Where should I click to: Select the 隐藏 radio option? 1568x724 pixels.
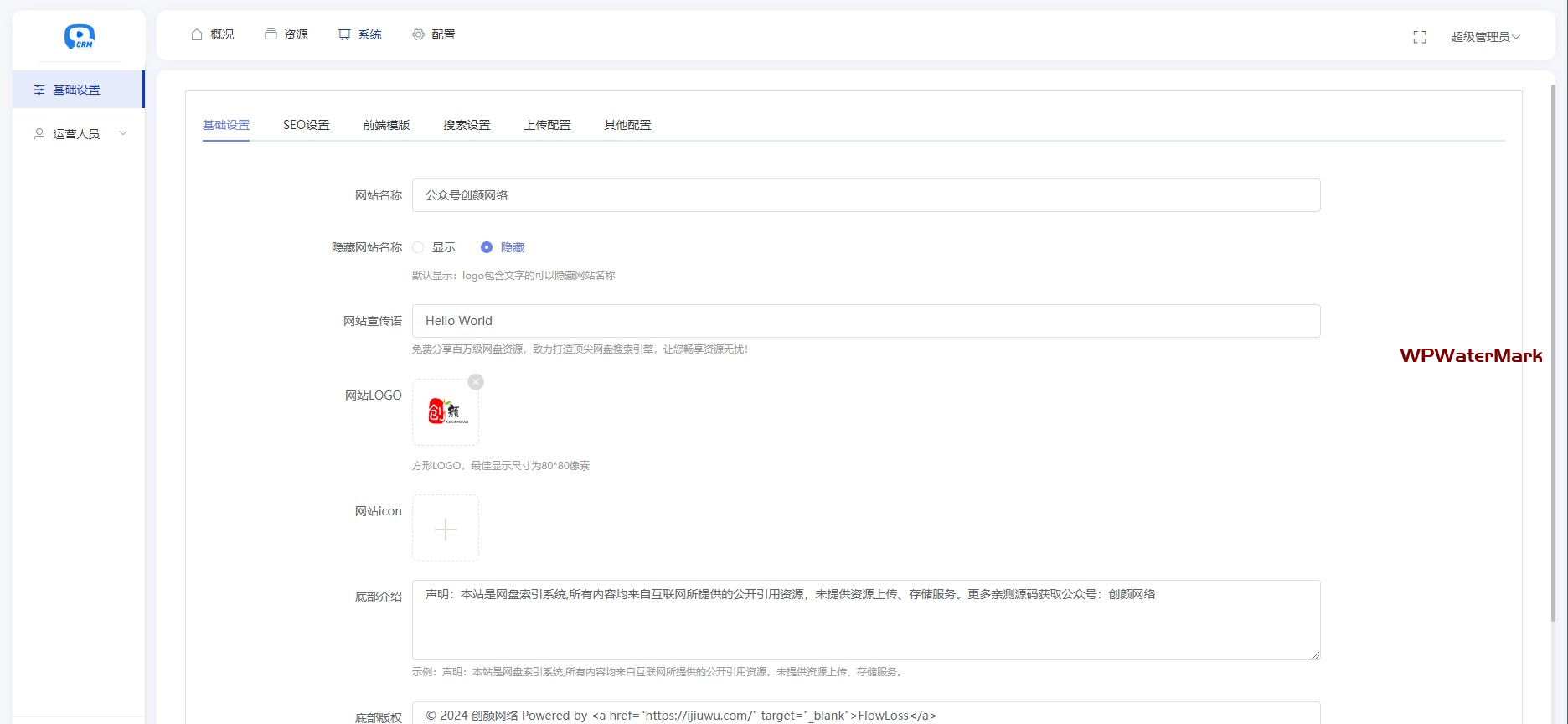(x=487, y=247)
